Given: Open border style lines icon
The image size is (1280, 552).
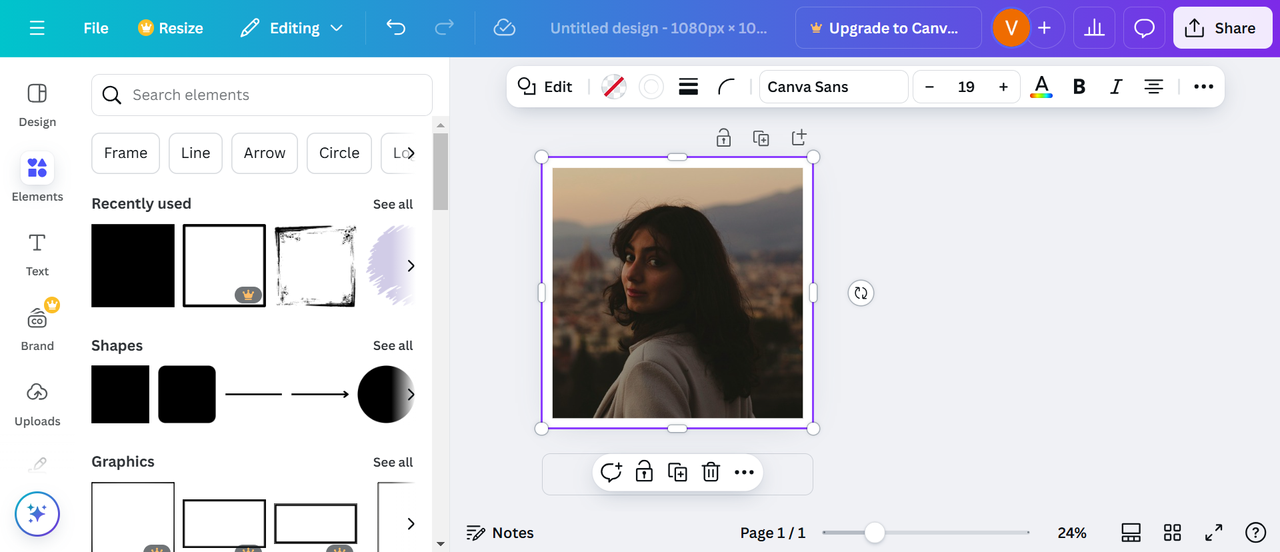Looking at the screenshot, I should pos(688,87).
